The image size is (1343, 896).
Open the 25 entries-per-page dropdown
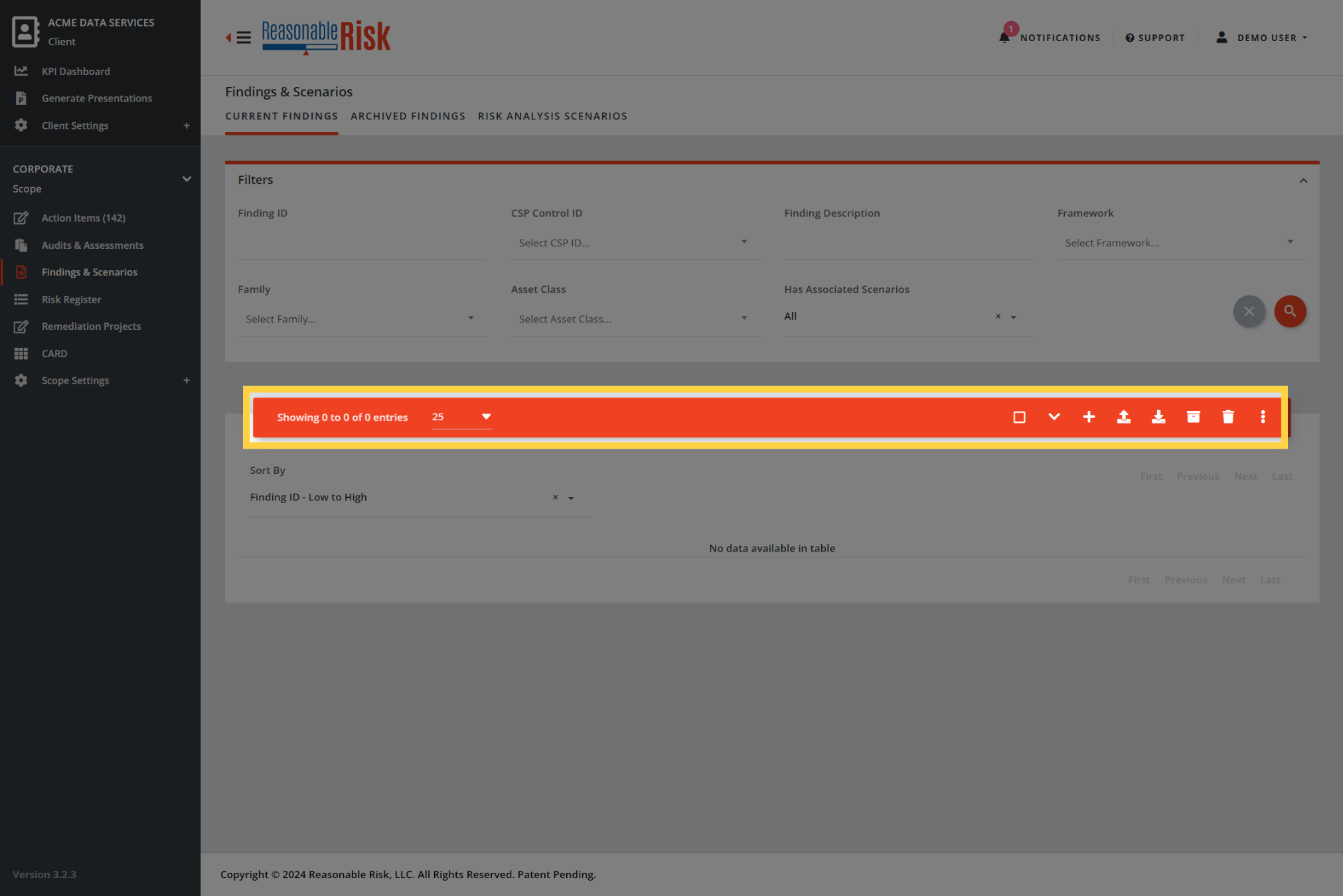[462, 417]
